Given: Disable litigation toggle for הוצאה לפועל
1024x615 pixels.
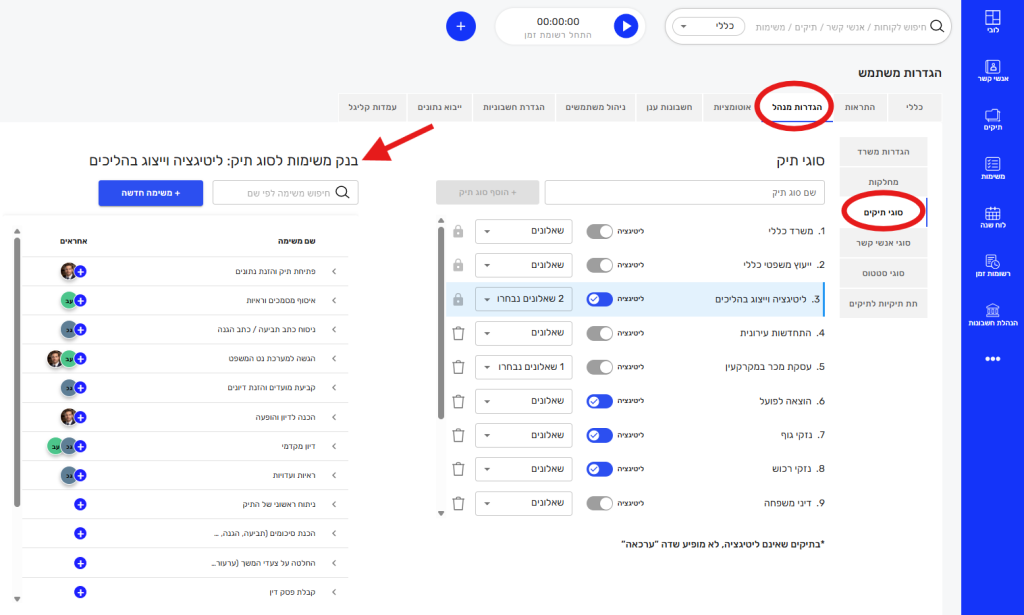Looking at the screenshot, I should tap(599, 401).
